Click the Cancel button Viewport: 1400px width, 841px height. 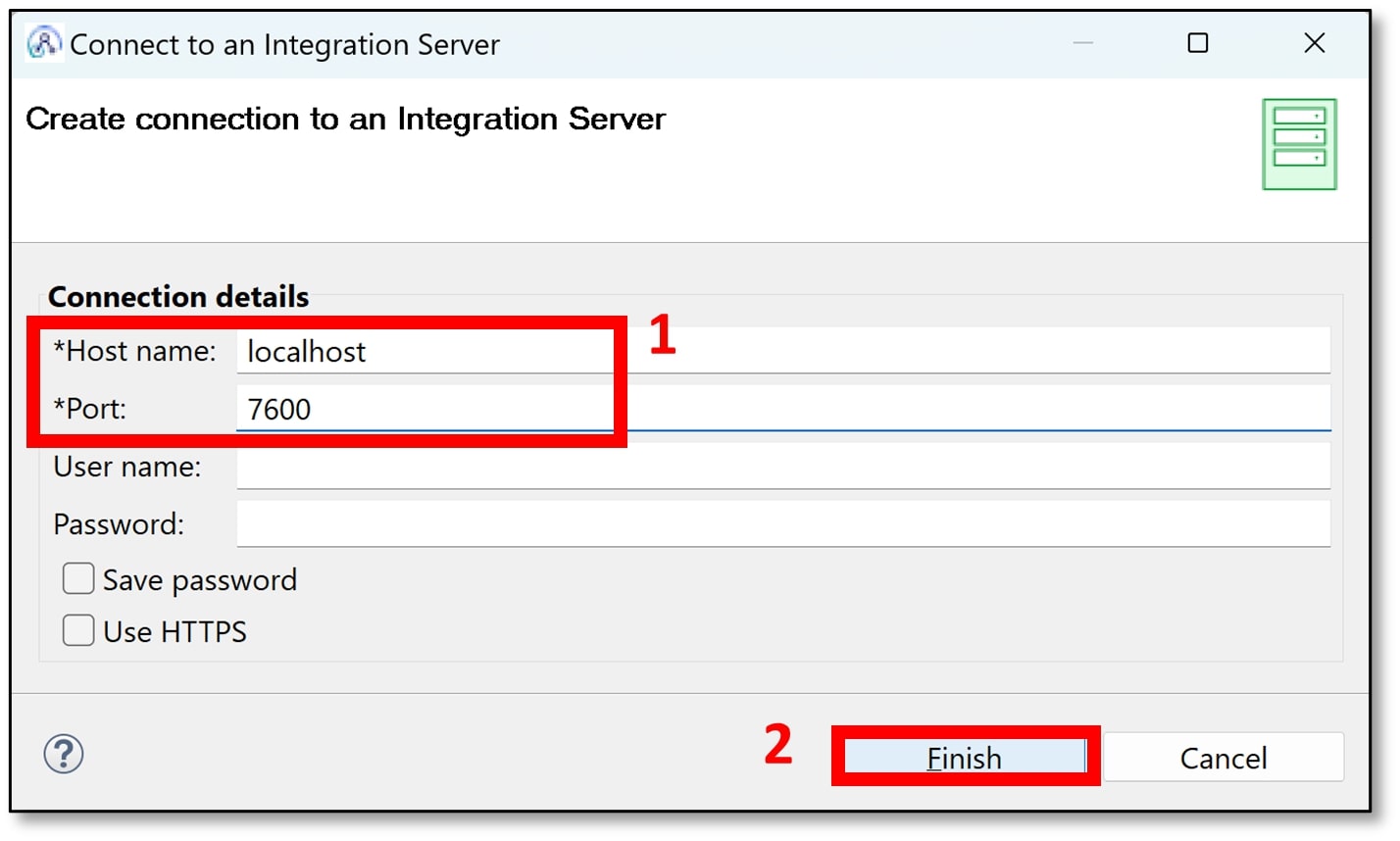(x=1223, y=757)
